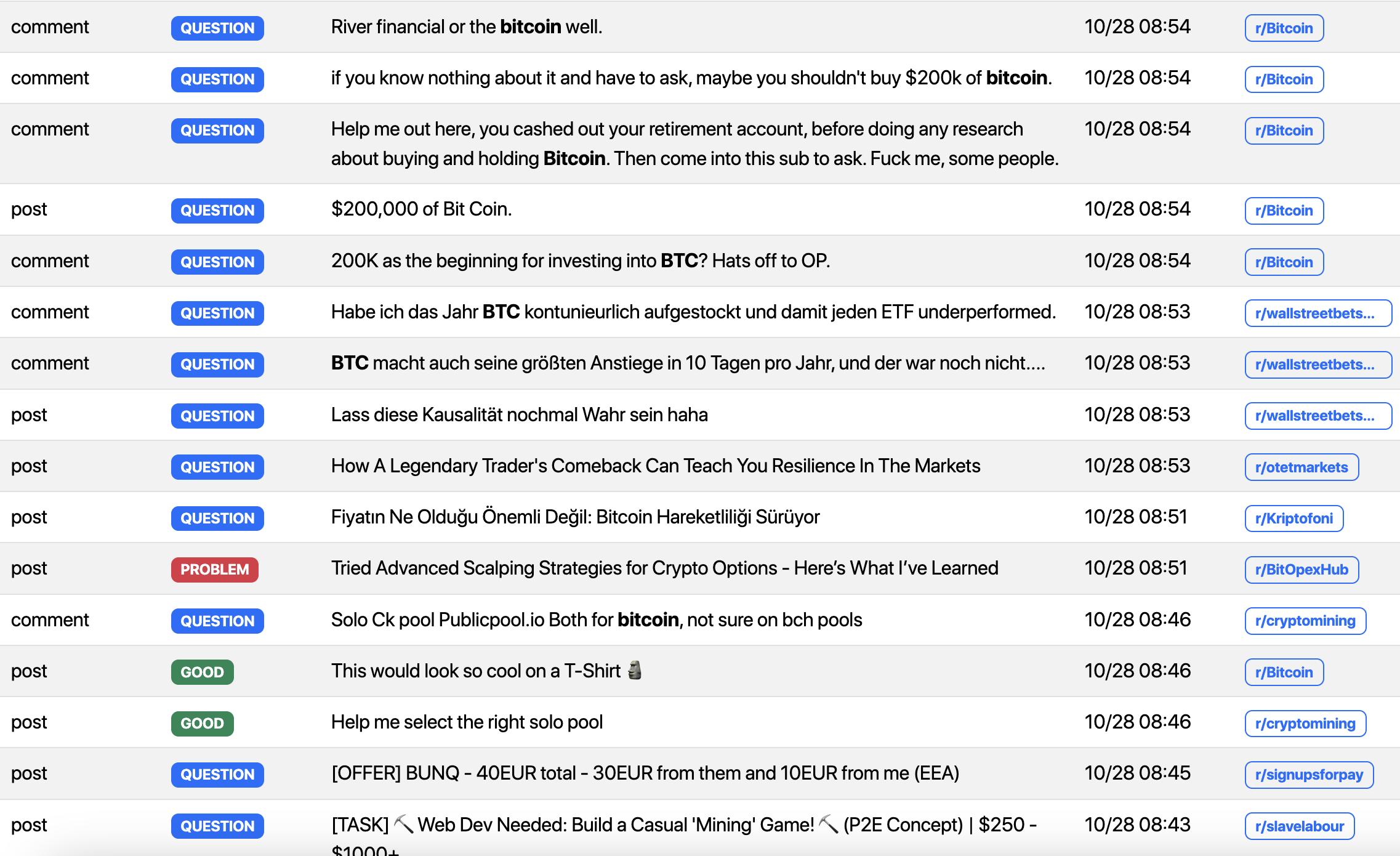This screenshot has width=1400, height=856.
Task: Open r/cryptomining link on Solo Ck pool comment
Action: click(x=1305, y=621)
